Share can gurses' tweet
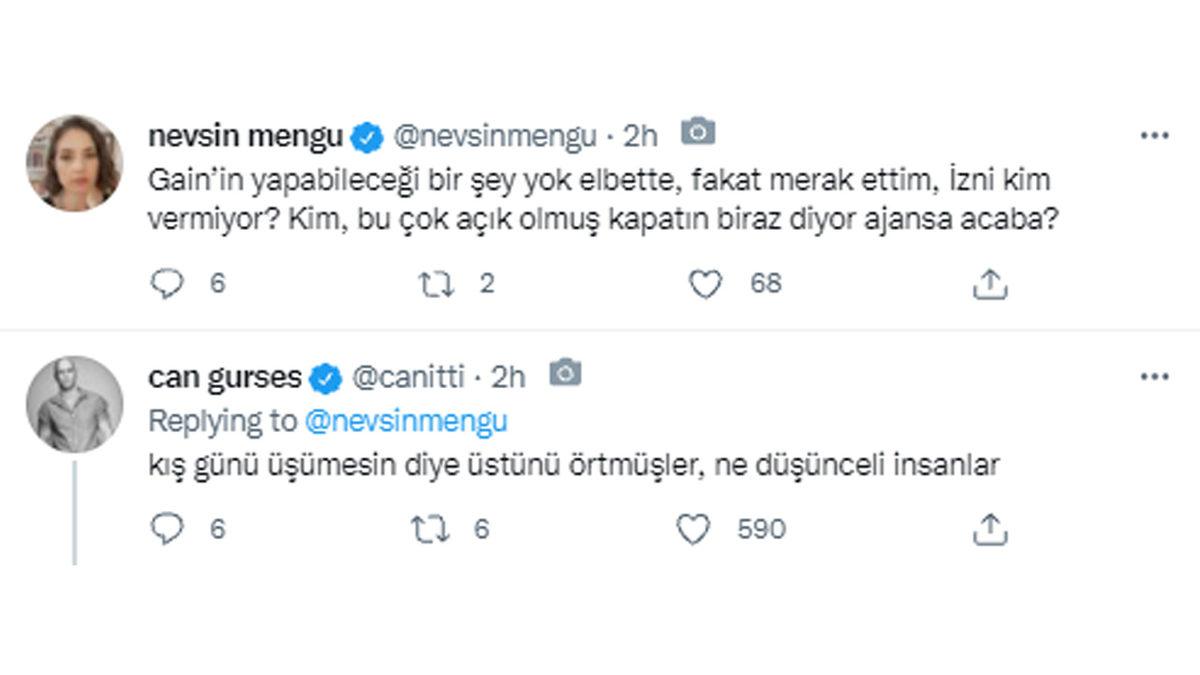Image resolution: width=1200 pixels, height=675 pixels. 991,530
